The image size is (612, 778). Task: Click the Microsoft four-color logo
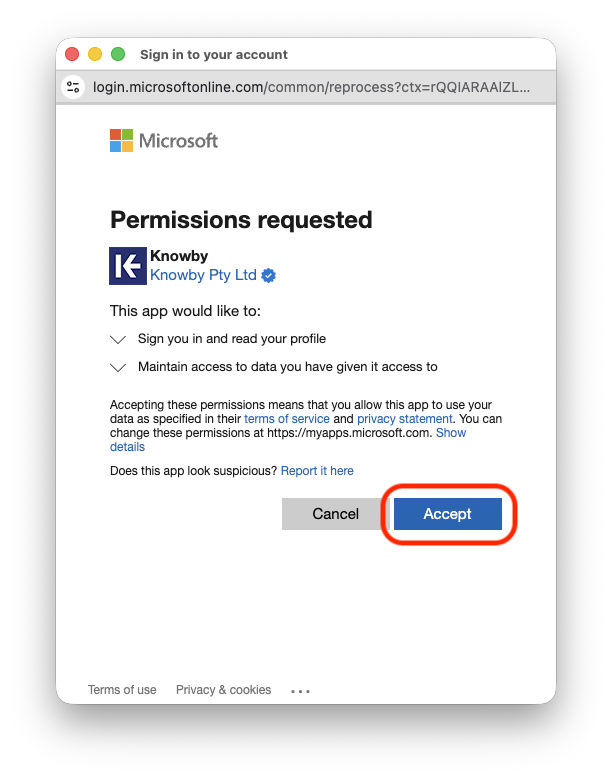(x=121, y=140)
